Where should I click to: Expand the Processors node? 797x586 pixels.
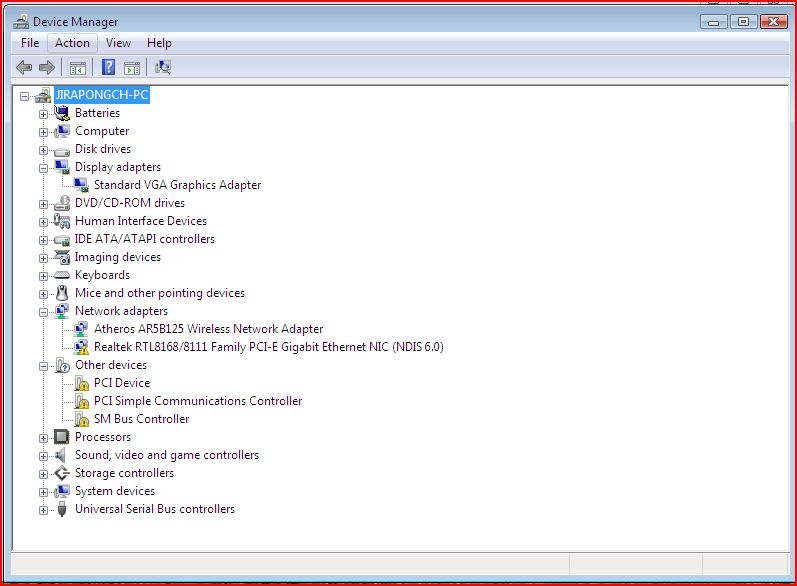(43, 438)
